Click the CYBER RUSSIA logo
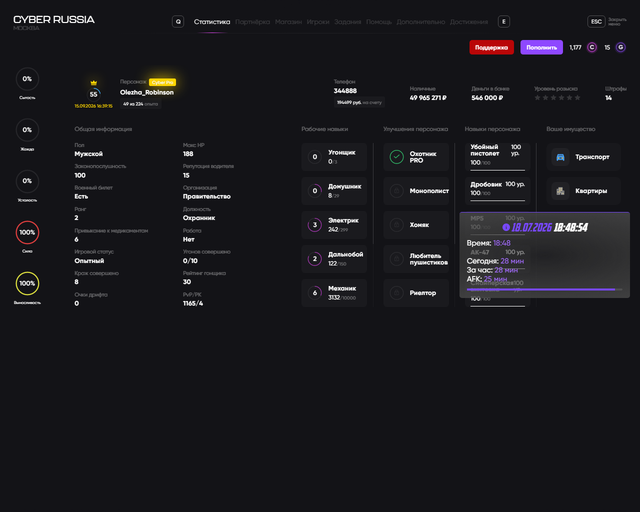Viewport: 640px width, 512px height. [x=54, y=20]
